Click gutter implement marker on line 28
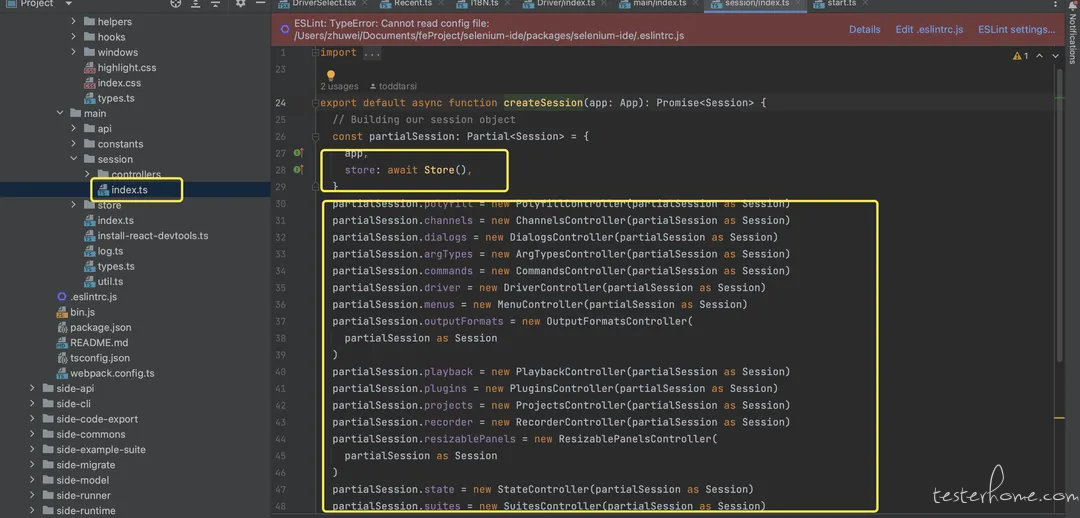This screenshot has height=518, width=1080. tap(298, 169)
